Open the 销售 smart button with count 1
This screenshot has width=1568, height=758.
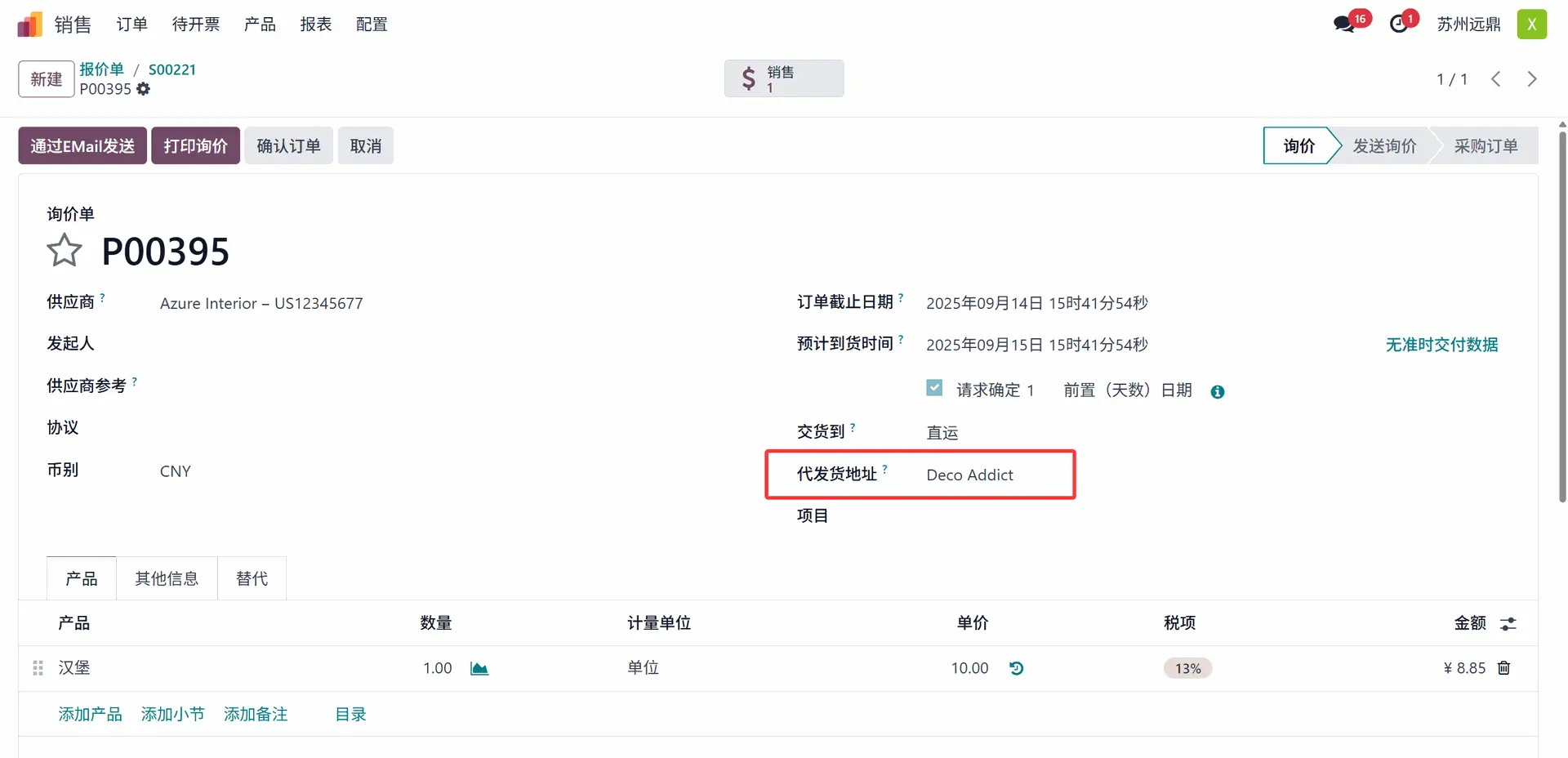click(x=783, y=79)
